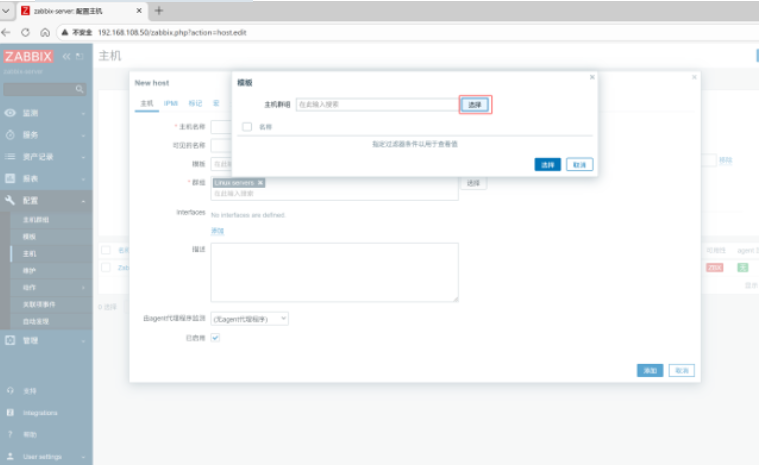Expand the 动作 (Actions) submenu arrow
Screen dimensions: 759x465
[83, 287]
